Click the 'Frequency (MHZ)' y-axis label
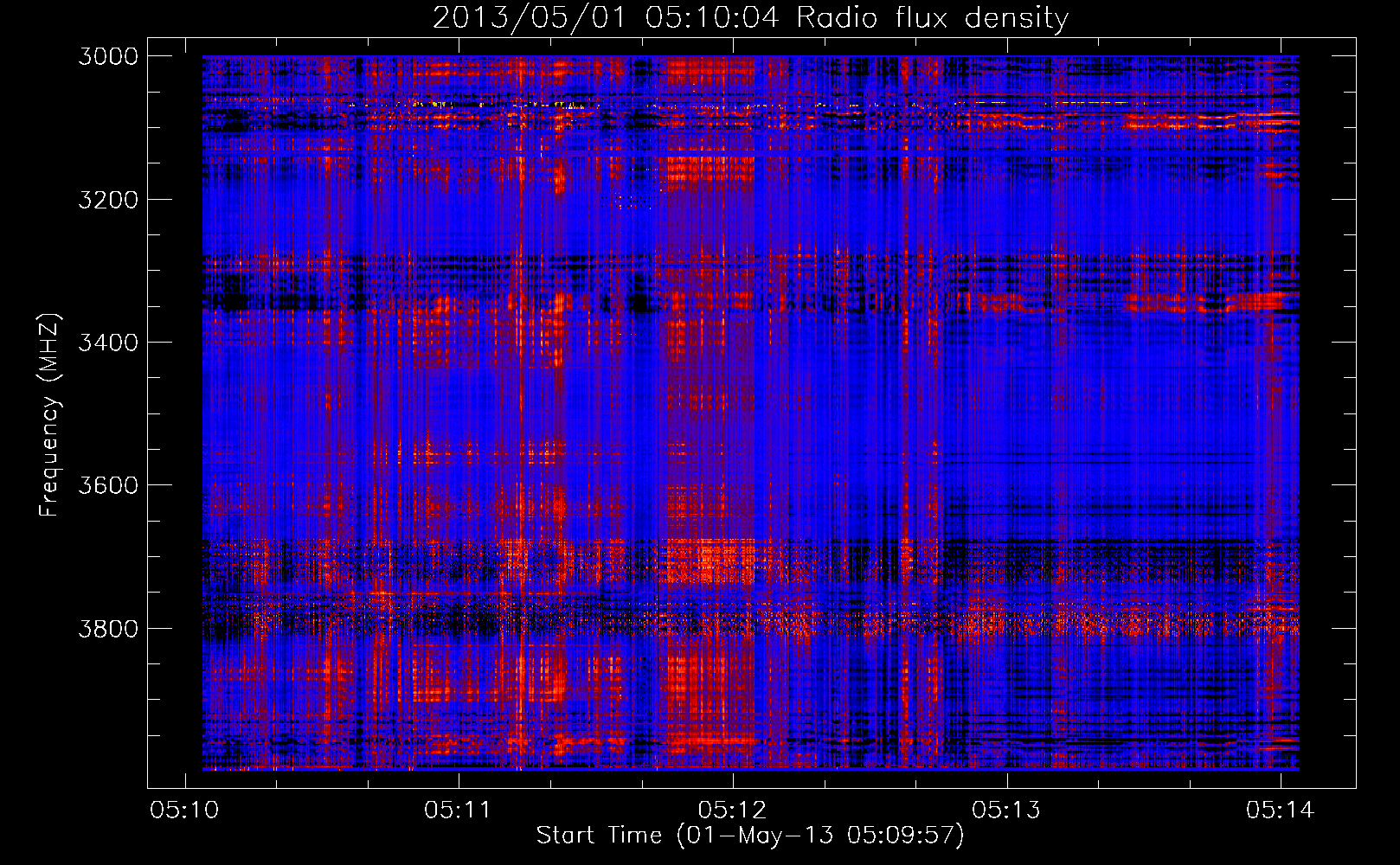This screenshot has width=1400, height=865. (49, 414)
